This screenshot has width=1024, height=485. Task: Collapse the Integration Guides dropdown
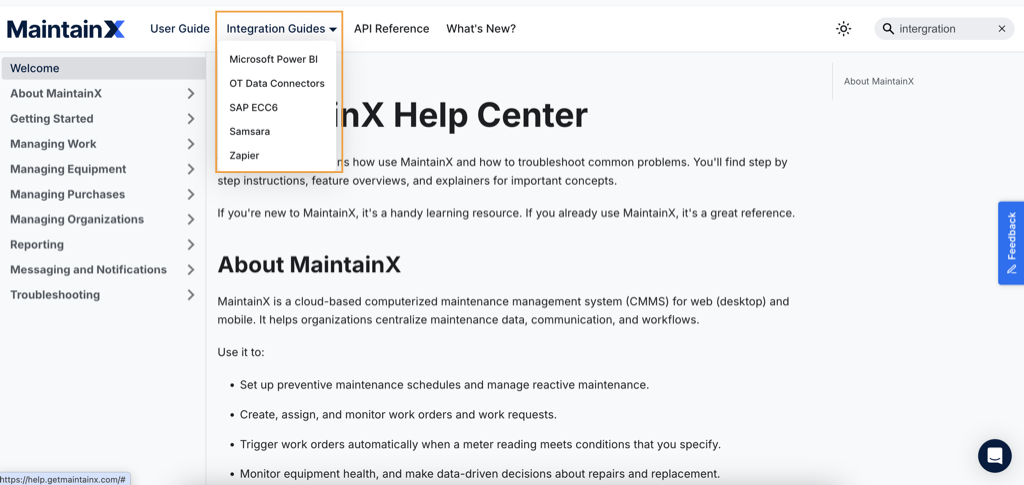click(x=281, y=29)
